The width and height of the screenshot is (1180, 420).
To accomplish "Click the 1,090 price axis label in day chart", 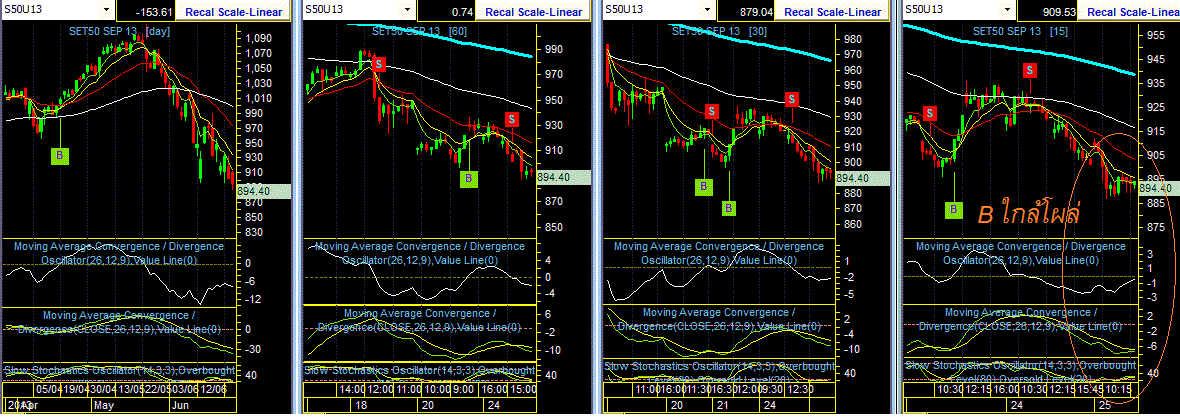I will tap(257, 38).
